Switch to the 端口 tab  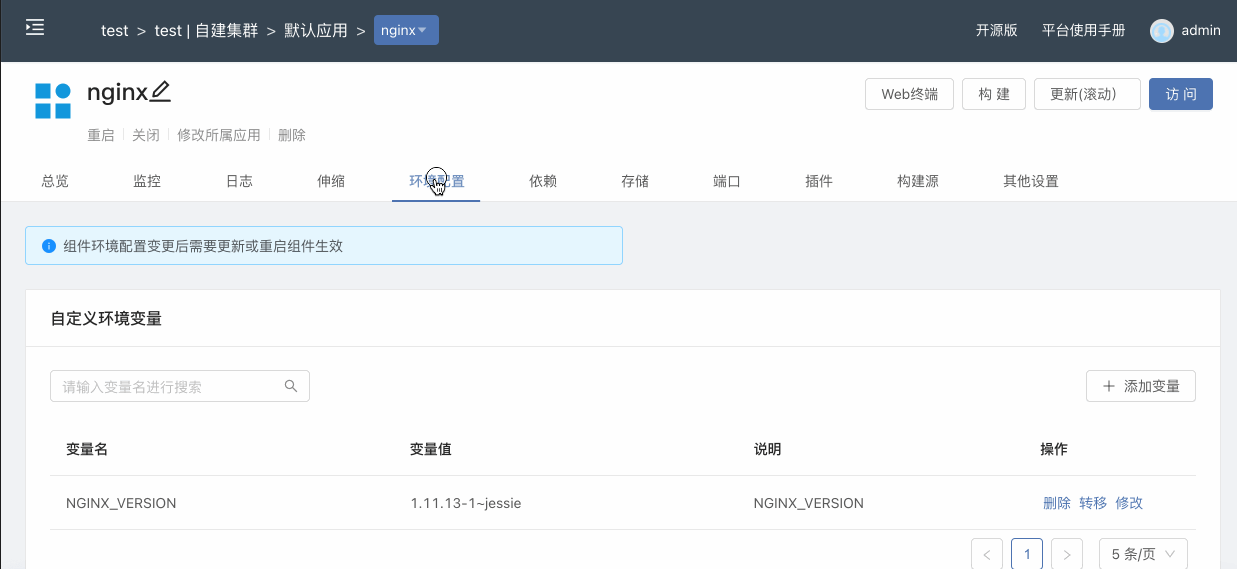pos(727,181)
